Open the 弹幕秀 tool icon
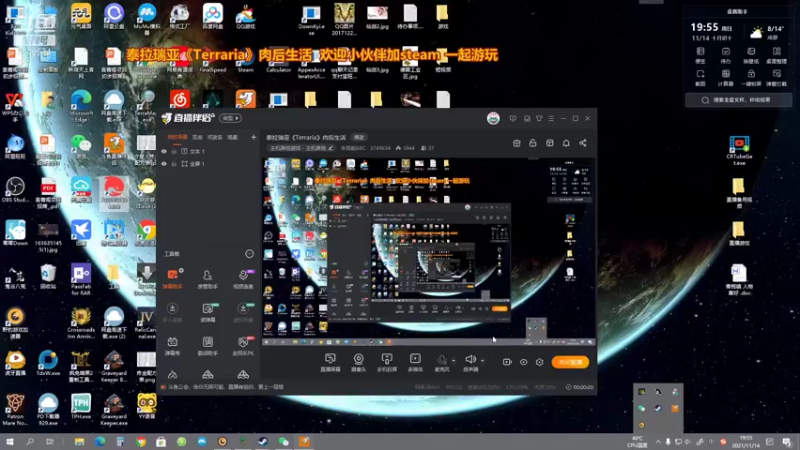Viewport: 800px width, 450px height. pos(172,345)
